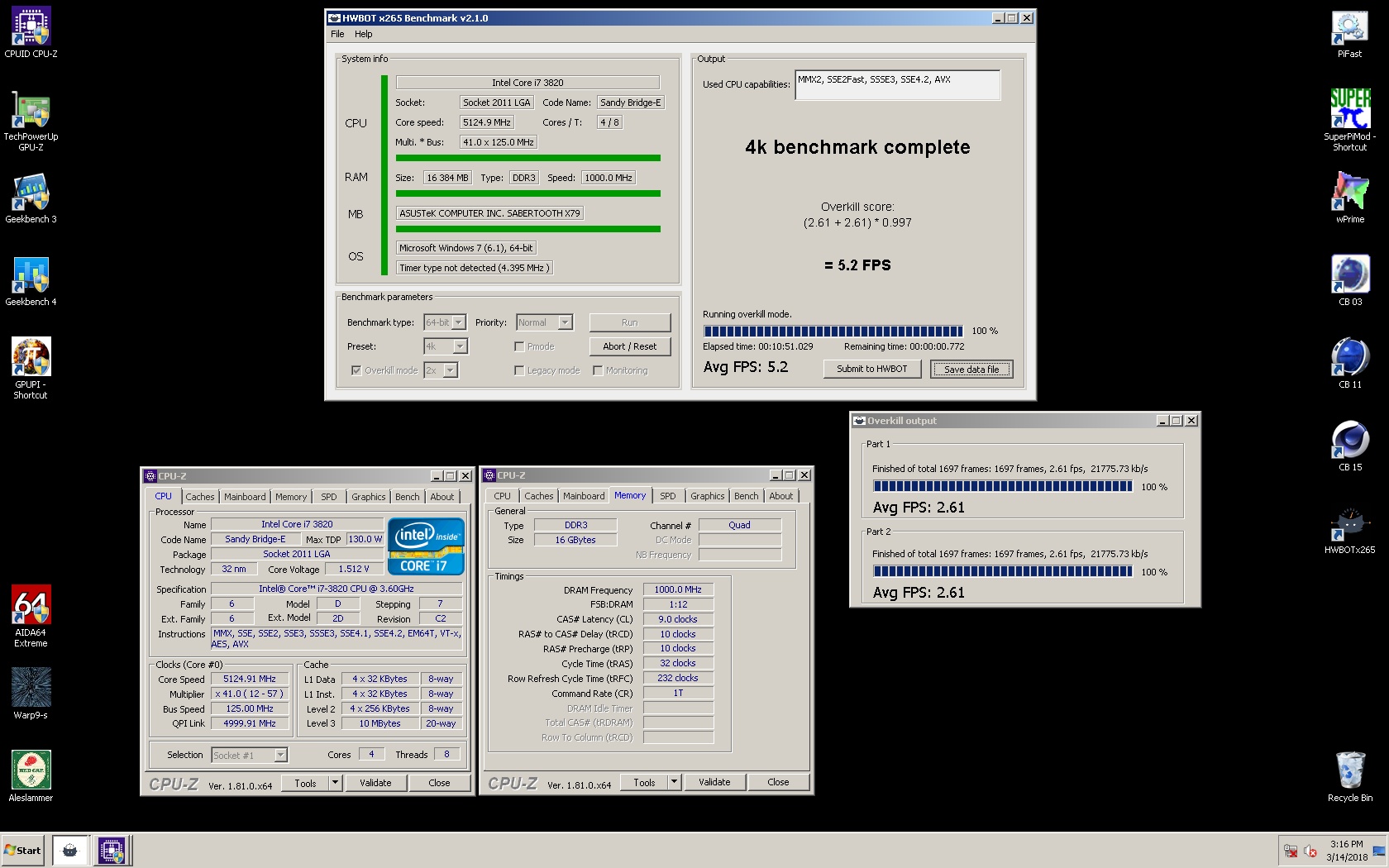Click the Part 1 progress bar

(1003, 486)
